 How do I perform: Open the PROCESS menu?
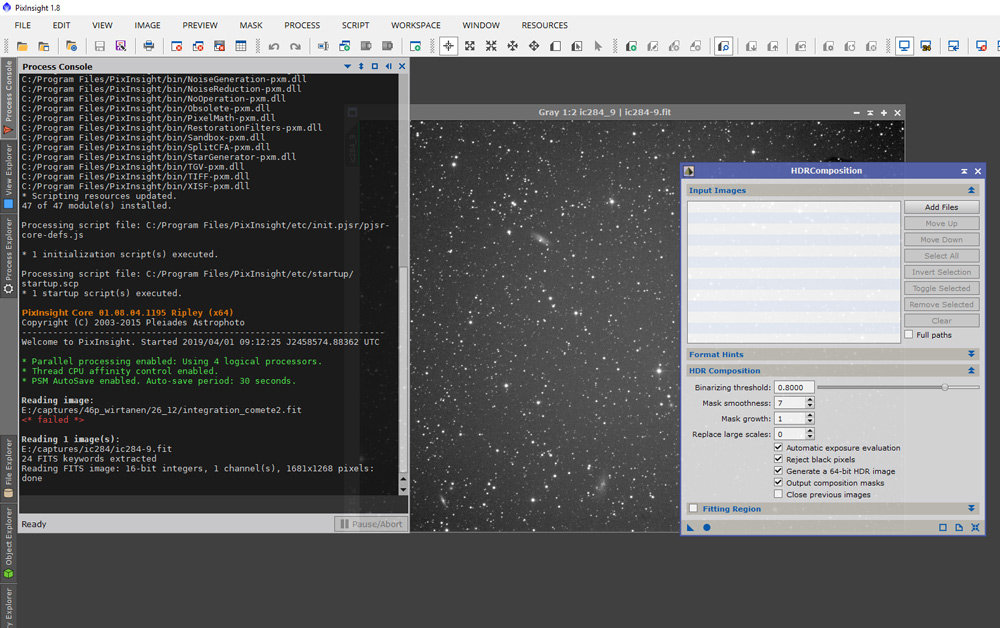coord(302,25)
